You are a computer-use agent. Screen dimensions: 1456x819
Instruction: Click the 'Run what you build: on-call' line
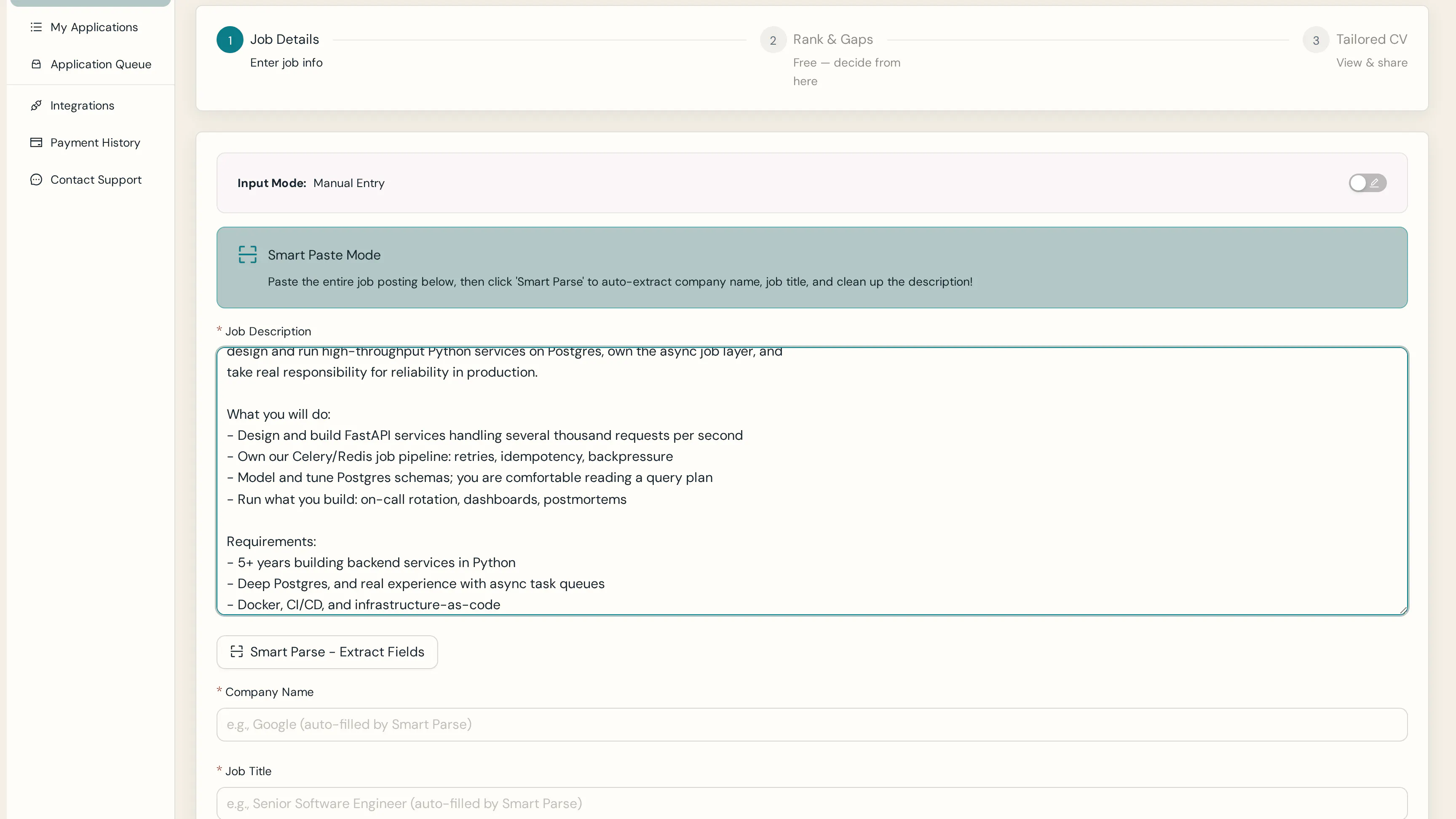(x=427, y=500)
